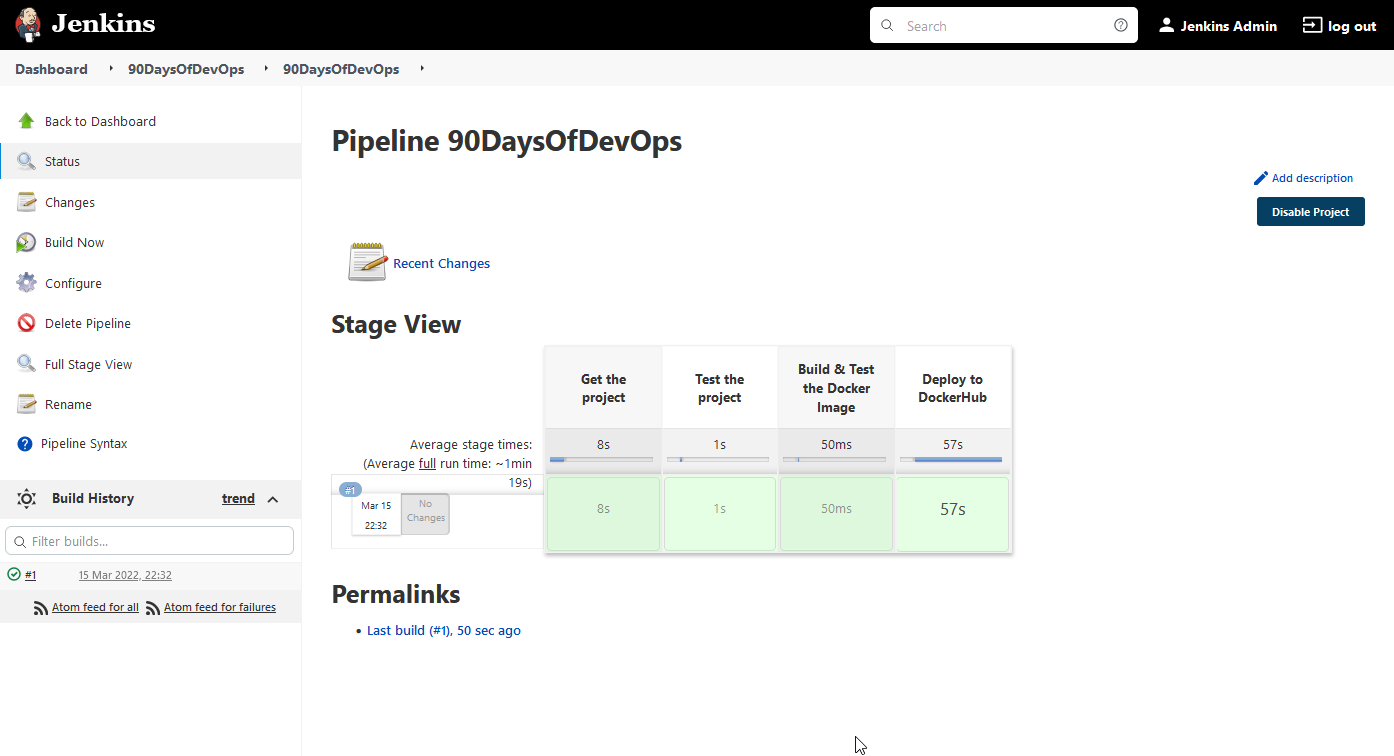
Task: Collapse the Build History panel chevron
Action: click(x=273, y=499)
